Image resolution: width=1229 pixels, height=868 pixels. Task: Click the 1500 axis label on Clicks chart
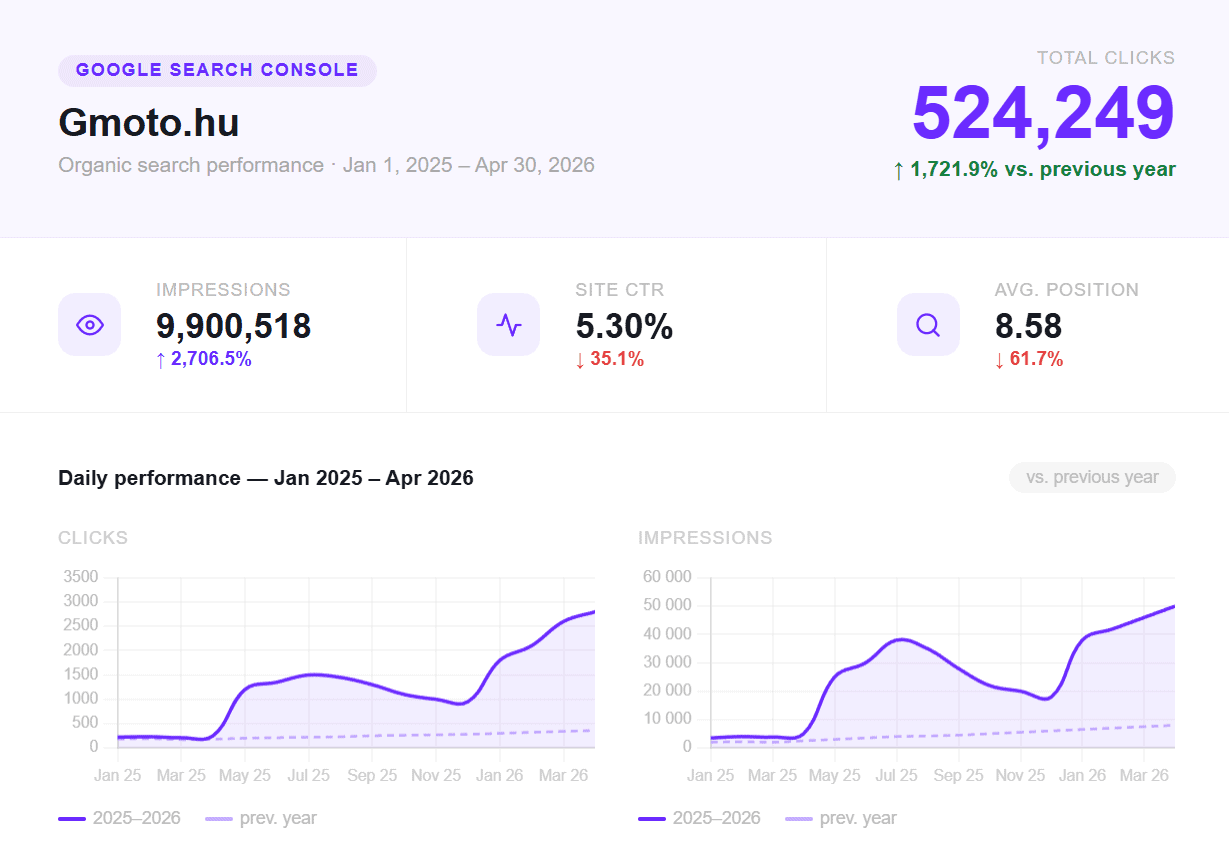(x=81, y=674)
